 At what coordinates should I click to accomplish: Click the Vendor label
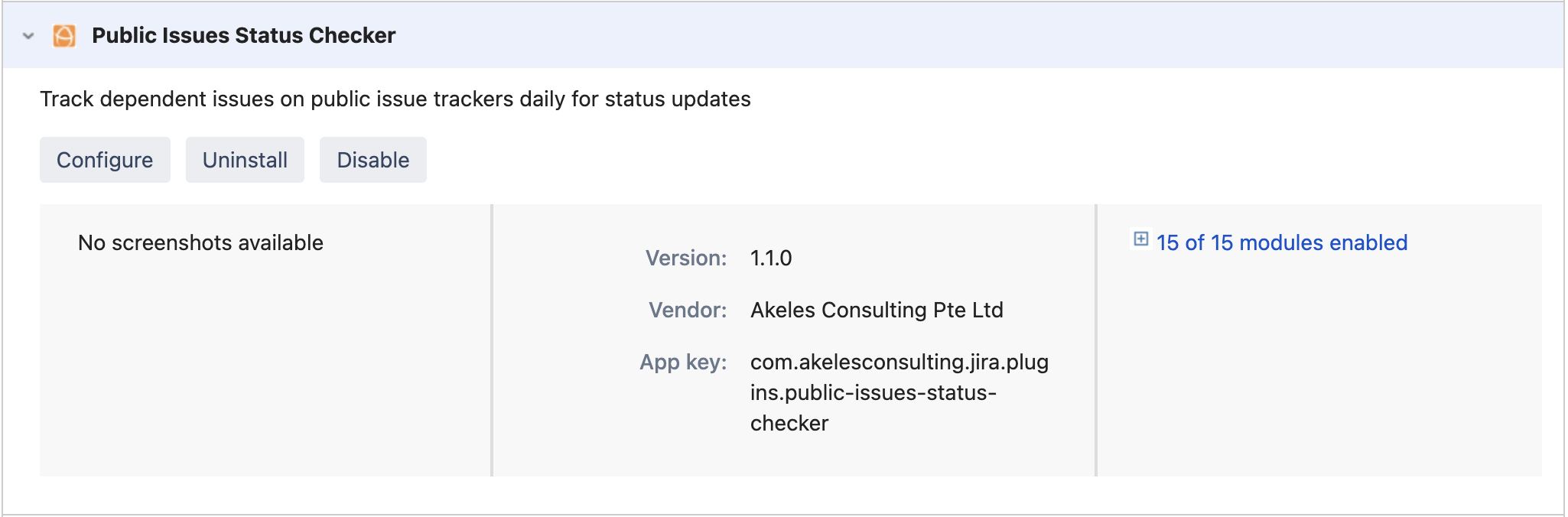[x=687, y=311]
